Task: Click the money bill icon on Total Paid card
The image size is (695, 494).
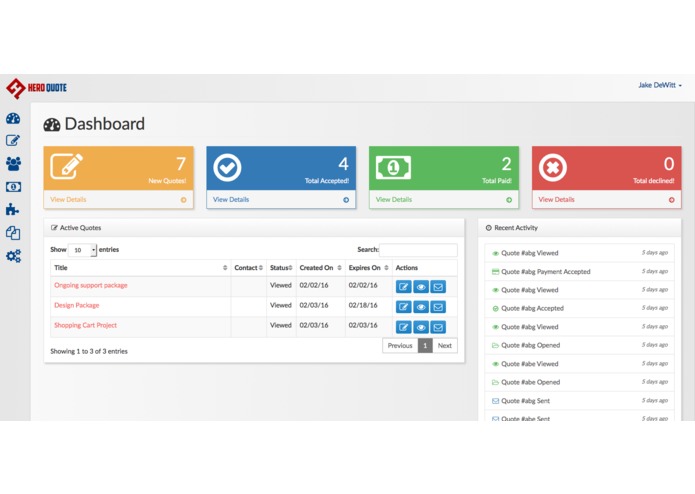Action: coord(393,167)
